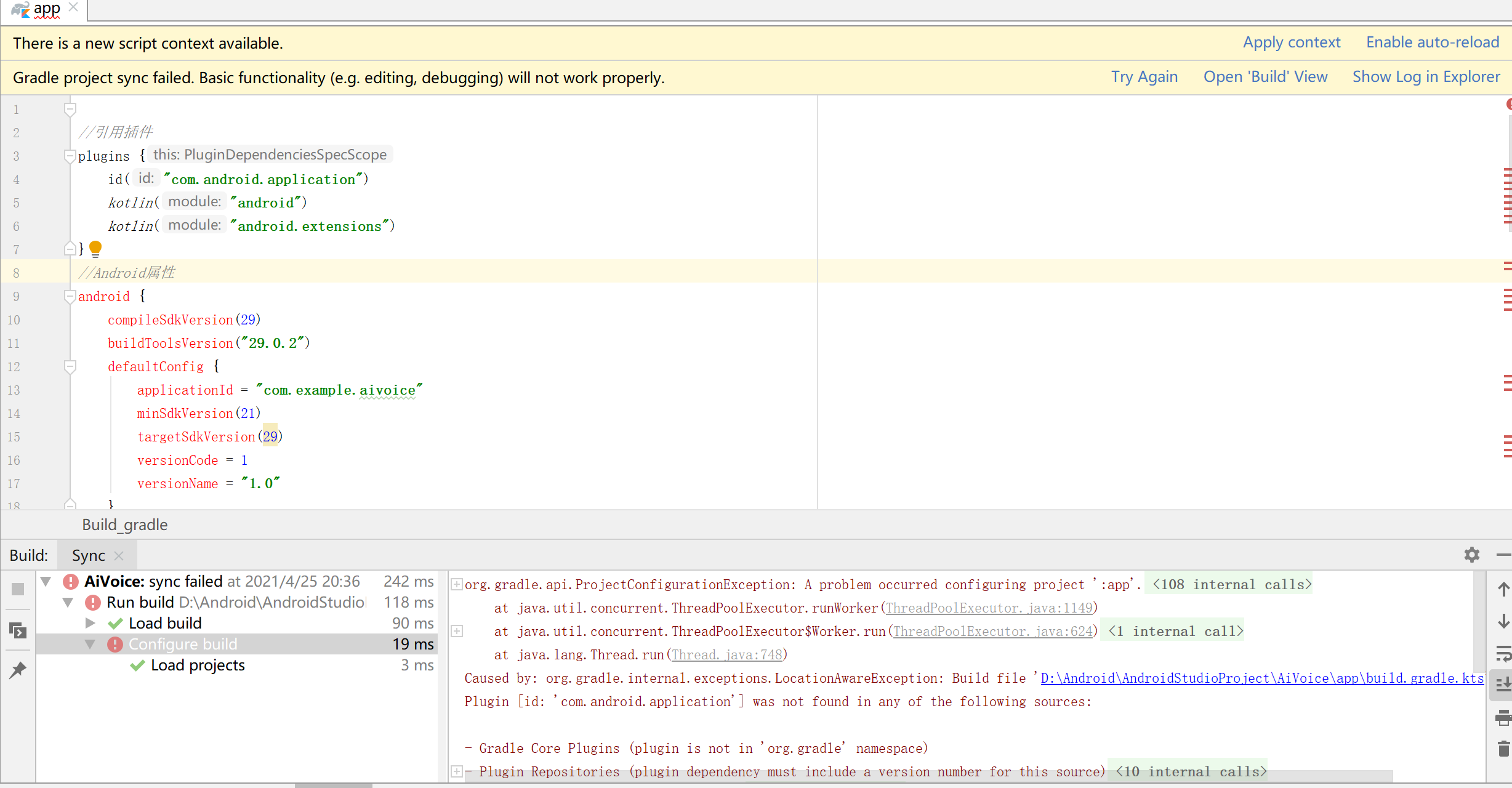1512x788 pixels.
Task: Click the android keyword on line 9
Action: pos(103,296)
